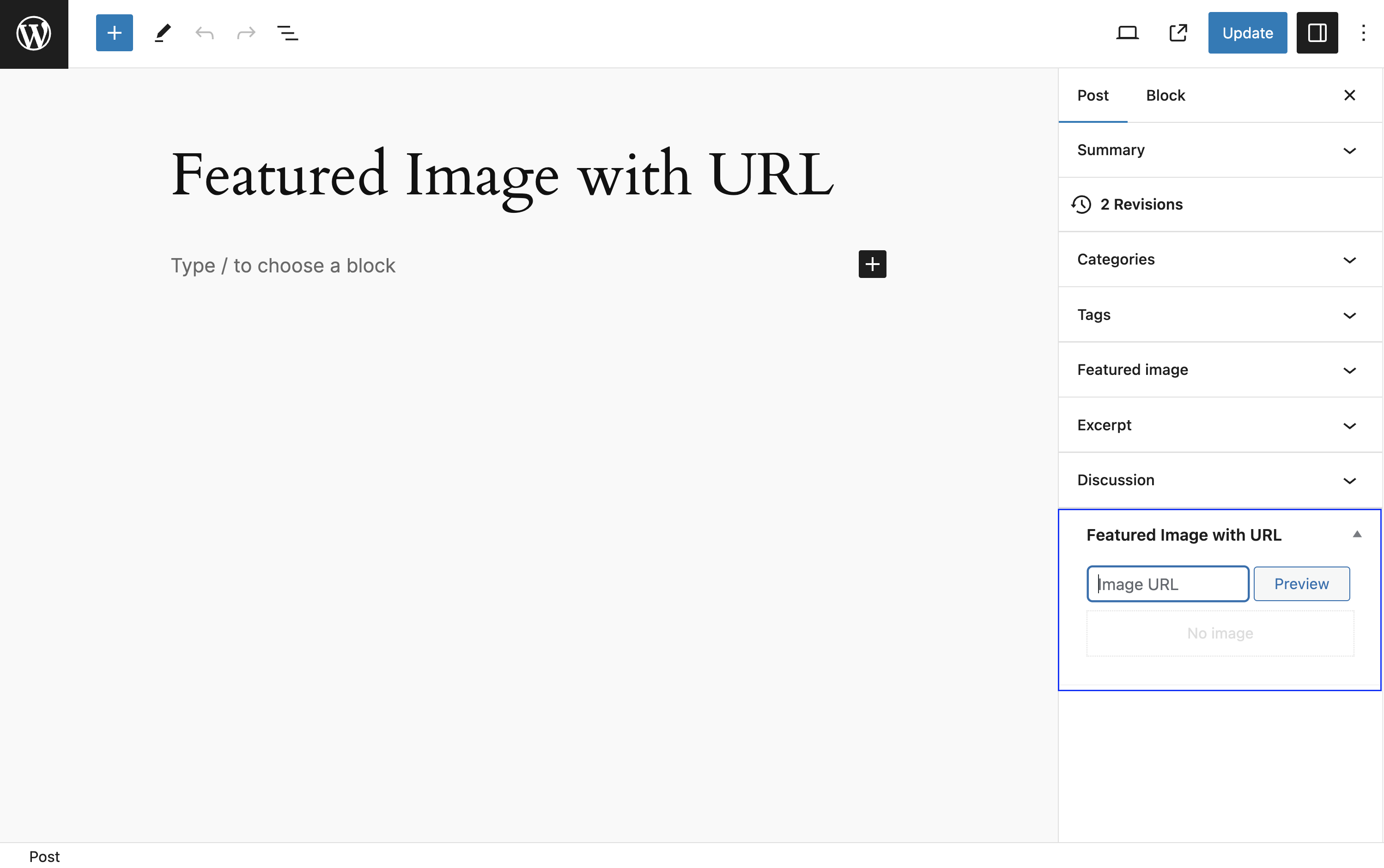1384x868 pixels.
Task: Select the Post tab
Action: coord(1092,95)
